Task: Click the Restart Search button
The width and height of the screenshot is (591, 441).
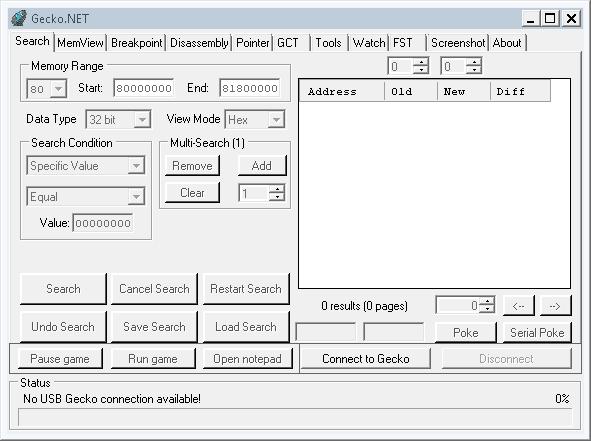Action: point(246,289)
